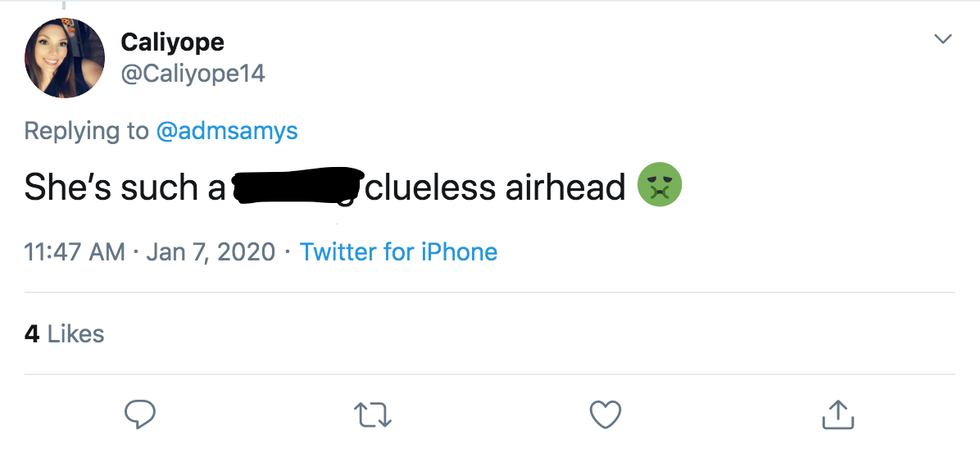
Task: Click the bold likes count number 4
Action: 31,334
